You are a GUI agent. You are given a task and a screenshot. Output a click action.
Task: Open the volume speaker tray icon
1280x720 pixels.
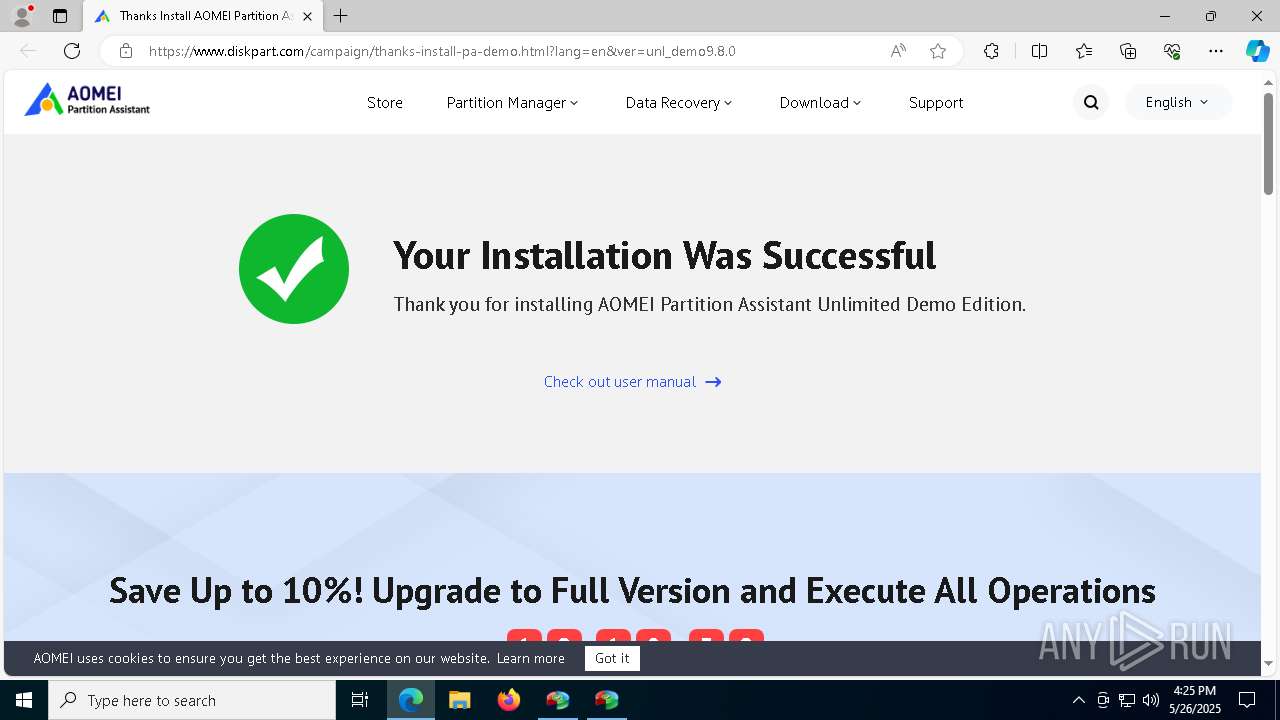pyautogui.click(x=1151, y=700)
